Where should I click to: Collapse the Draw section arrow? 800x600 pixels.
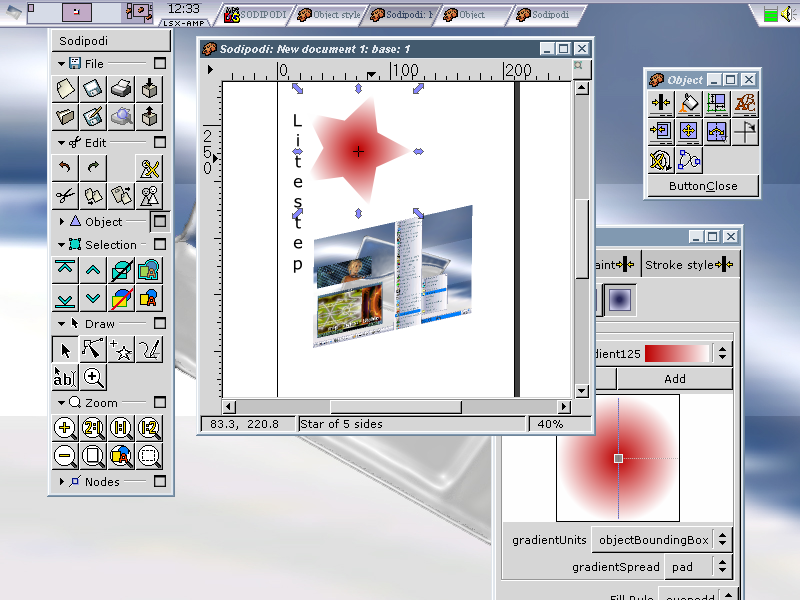point(61,324)
